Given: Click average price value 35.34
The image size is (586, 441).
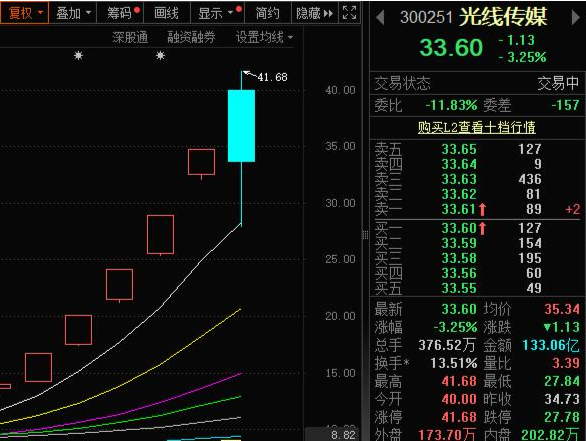Looking at the screenshot, I should [562, 309].
